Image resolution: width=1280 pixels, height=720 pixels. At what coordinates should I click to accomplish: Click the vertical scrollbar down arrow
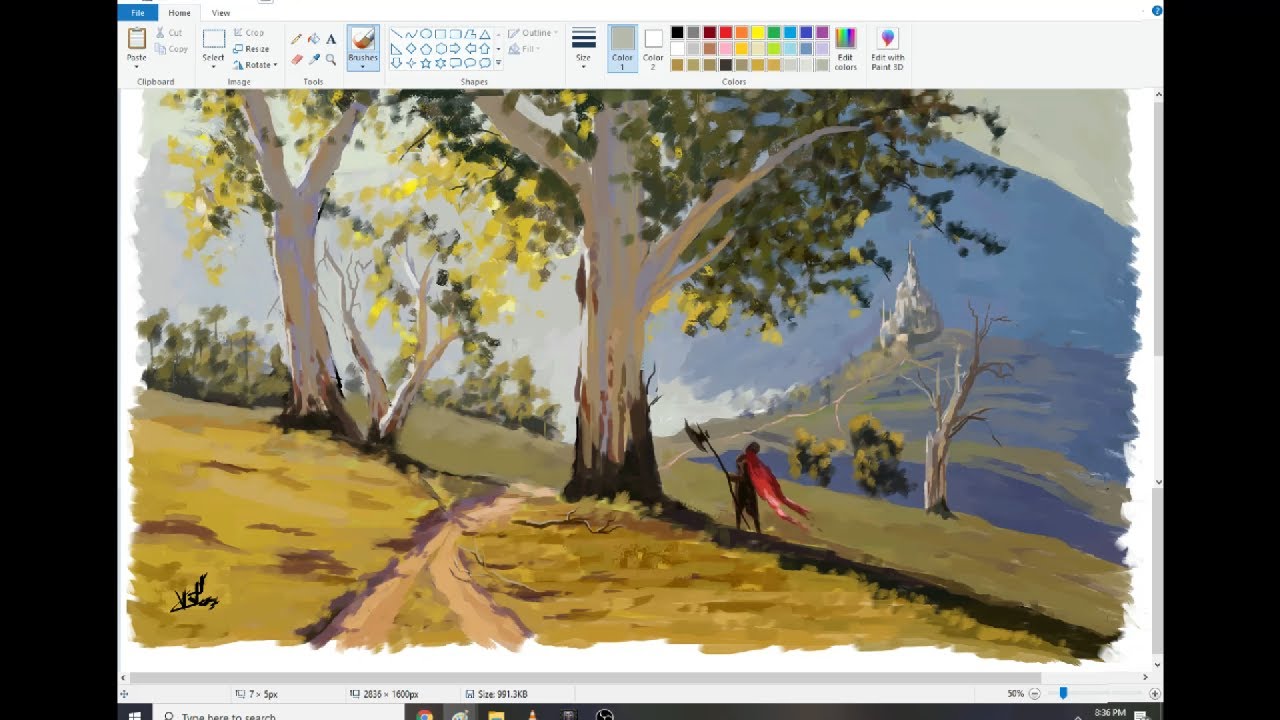[x=1158, y=664]
